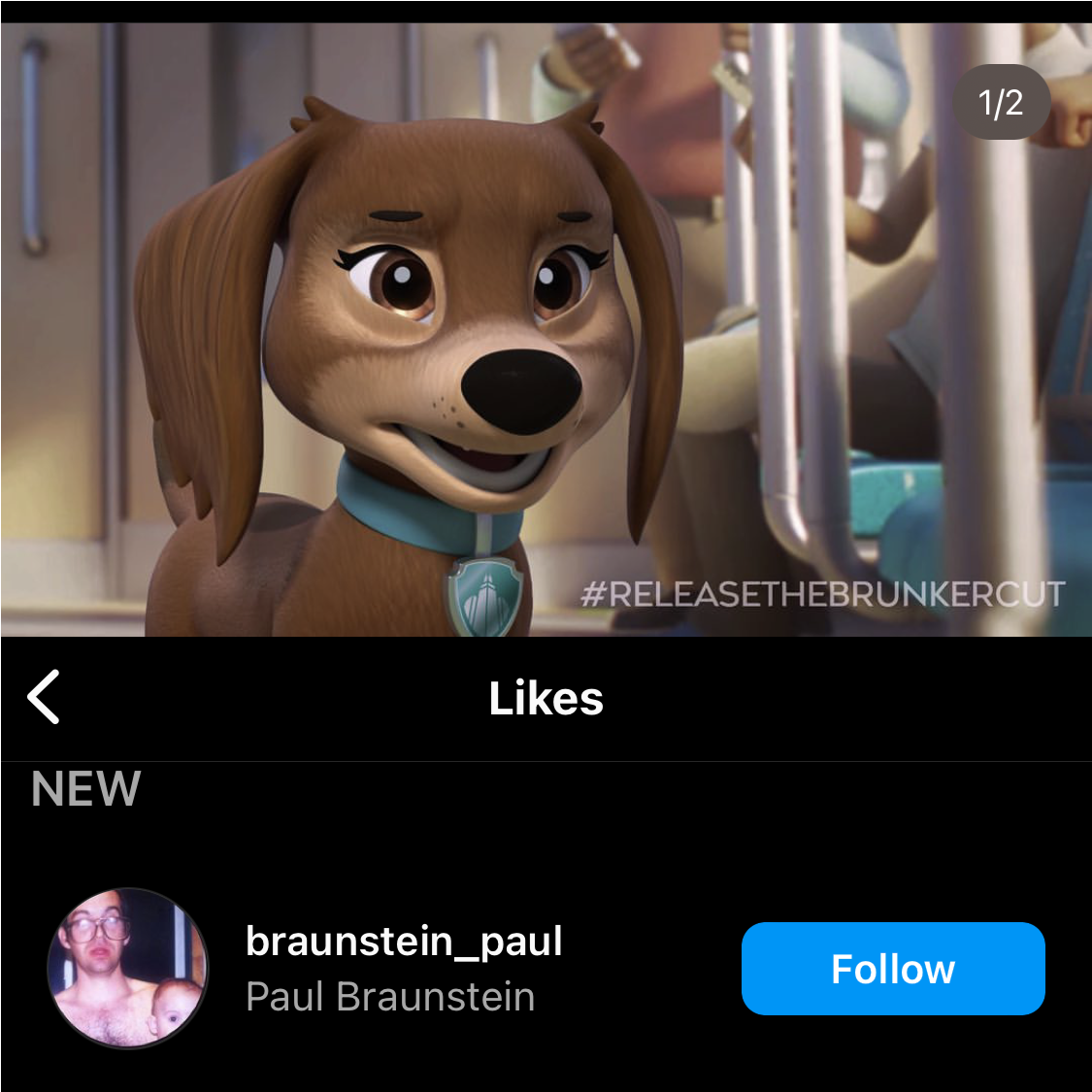Click the cabinet door handle behind the dog

[x=32, y=147]
